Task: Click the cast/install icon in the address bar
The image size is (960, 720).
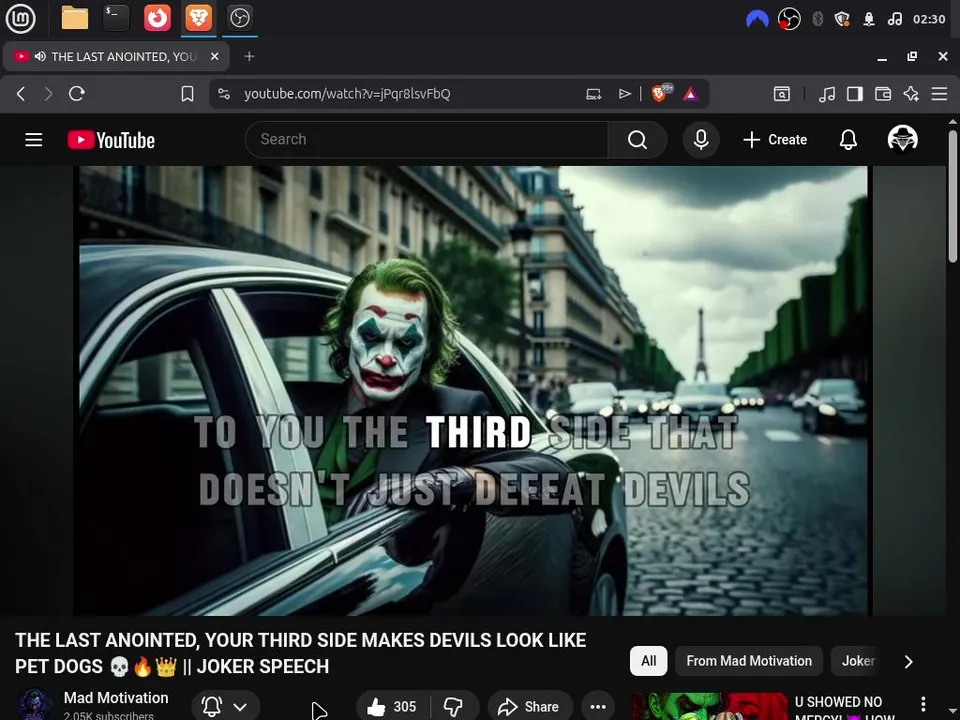Action: (594, 94)
